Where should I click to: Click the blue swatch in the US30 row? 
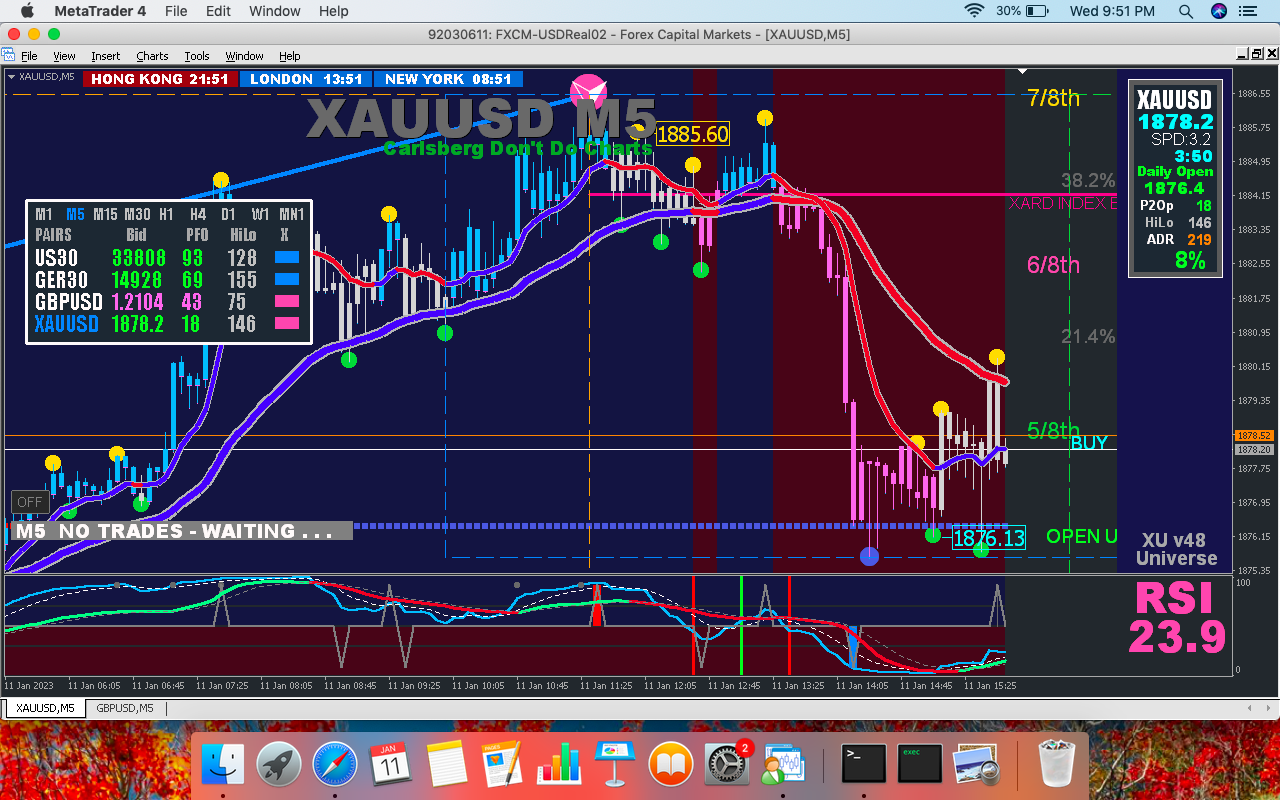pos(287,257)
